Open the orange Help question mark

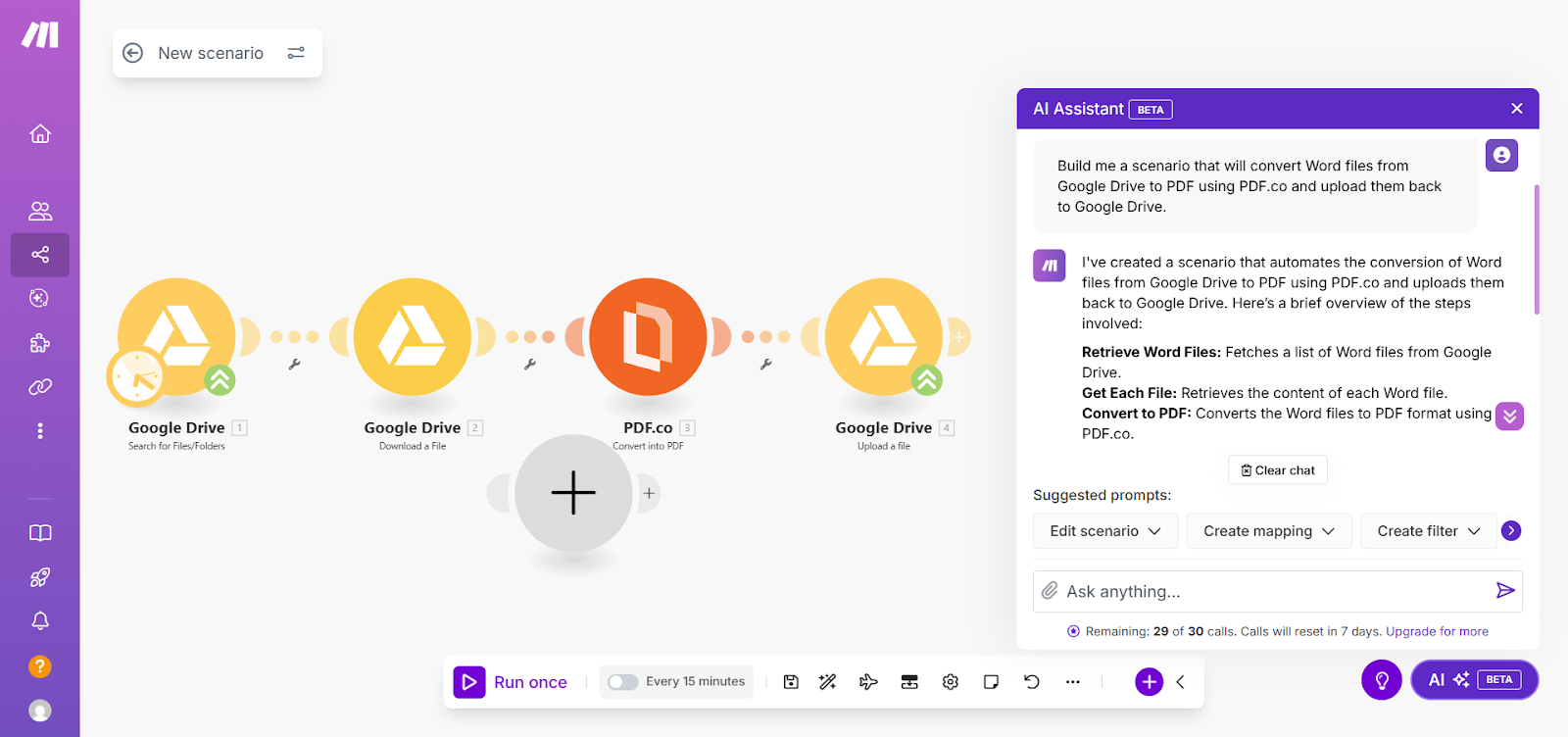tap(40, 666)
